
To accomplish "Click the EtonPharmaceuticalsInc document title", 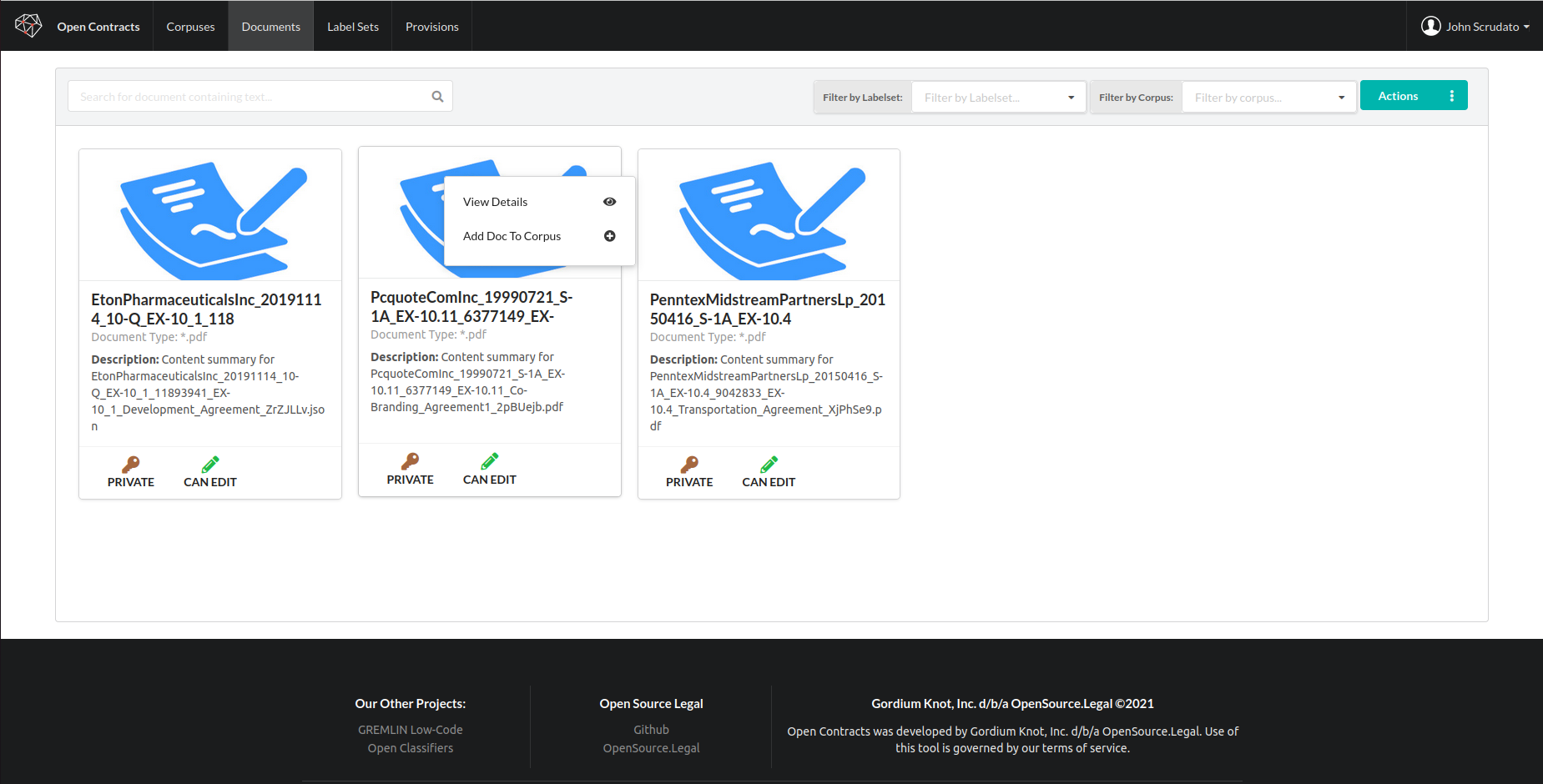I will coord(206,309).
